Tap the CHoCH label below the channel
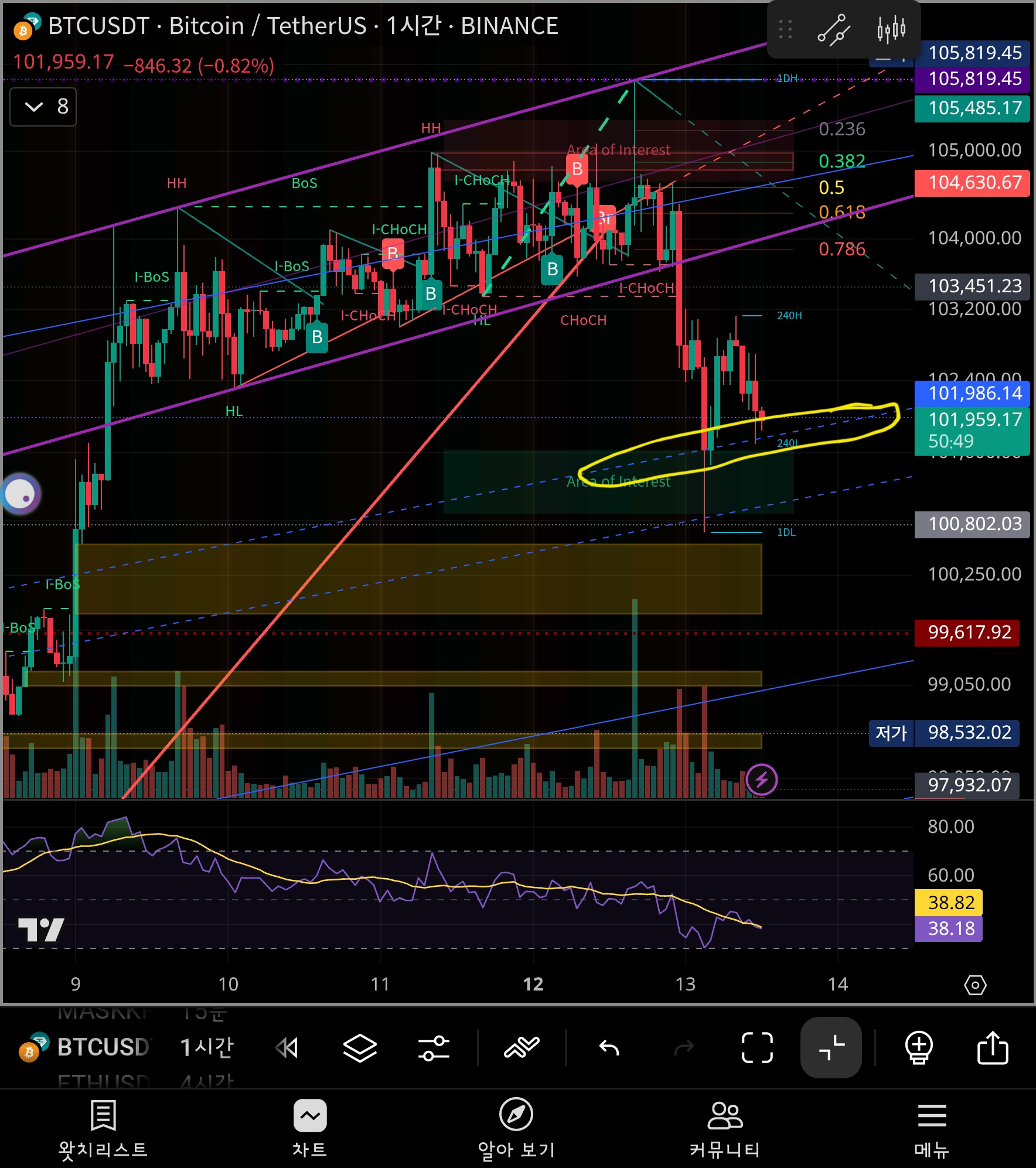The image size is (1036, 1168). pyautogui.click(x=583, y=320)
